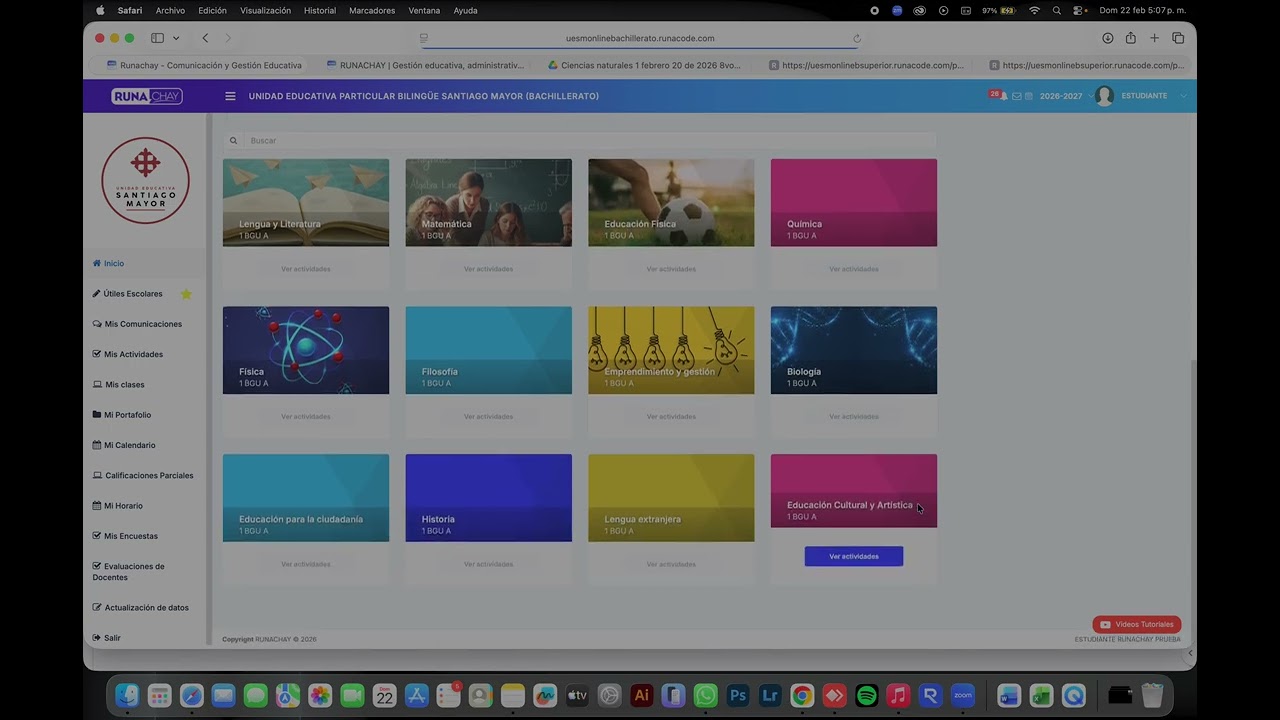The width and height of the screenshot is (1280, 720).
Task: Click the Santiago Mayor school crest
Action: point(146,180)
